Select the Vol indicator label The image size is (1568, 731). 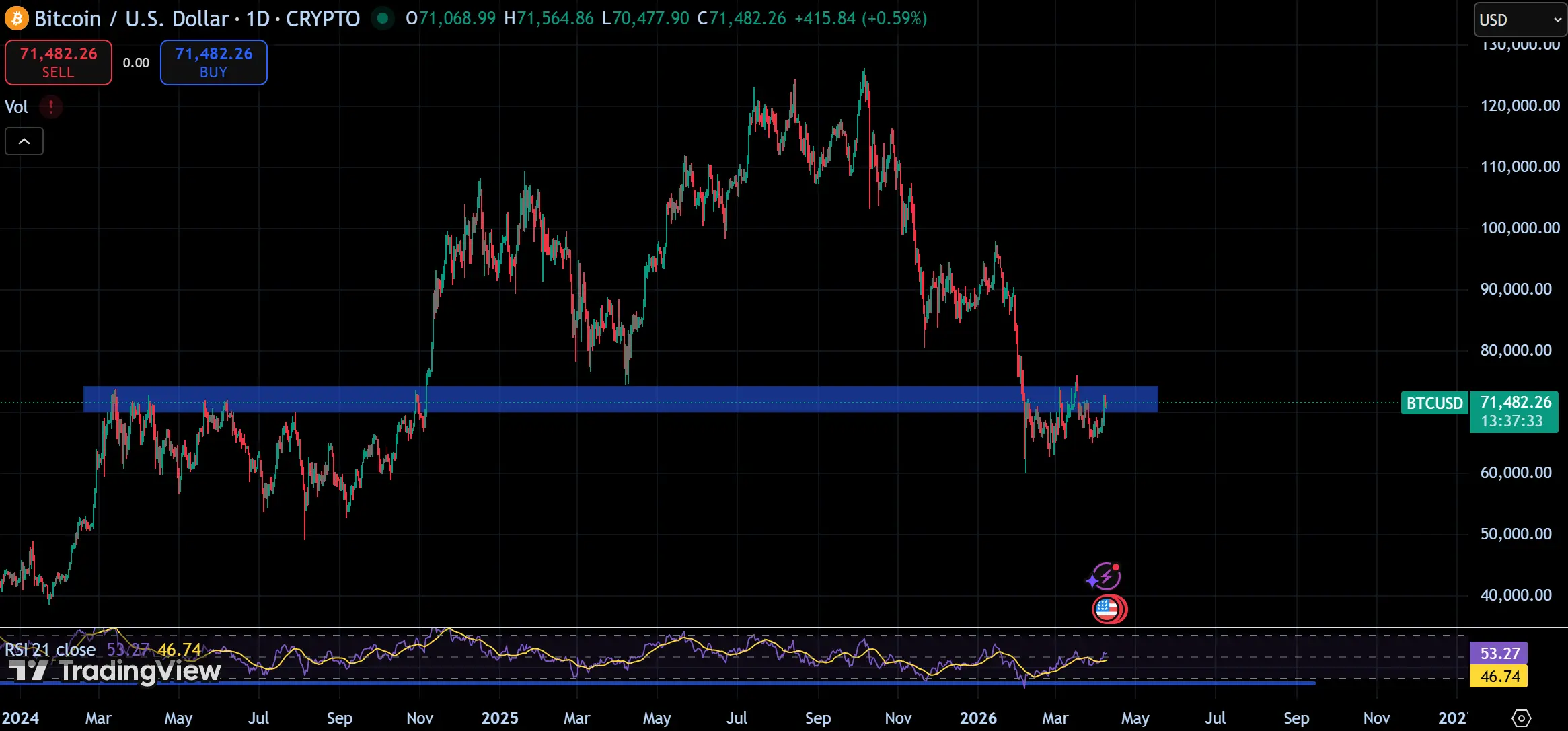(x=17, y=107)
